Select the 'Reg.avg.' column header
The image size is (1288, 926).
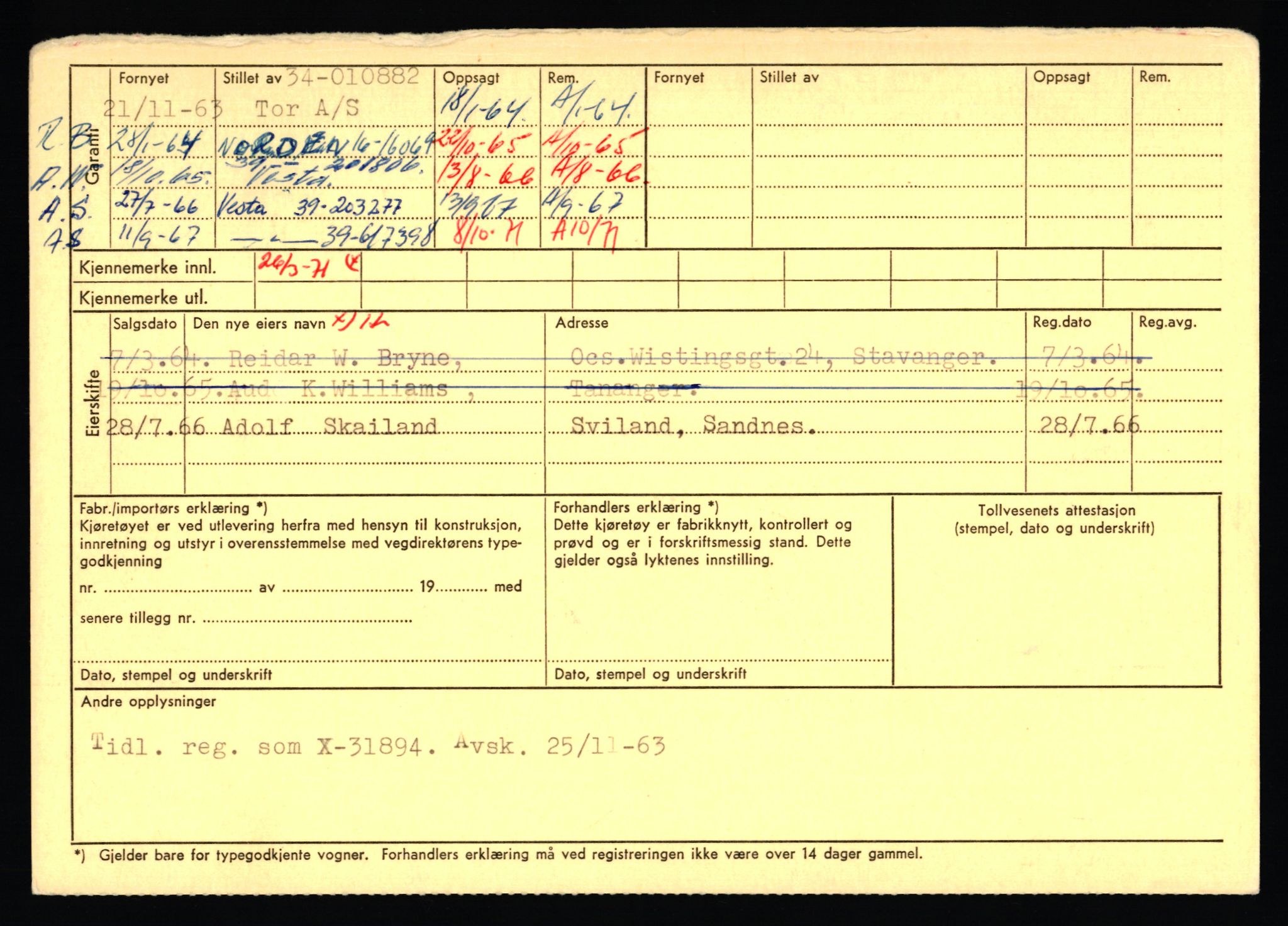click(x=1168, y=323)
